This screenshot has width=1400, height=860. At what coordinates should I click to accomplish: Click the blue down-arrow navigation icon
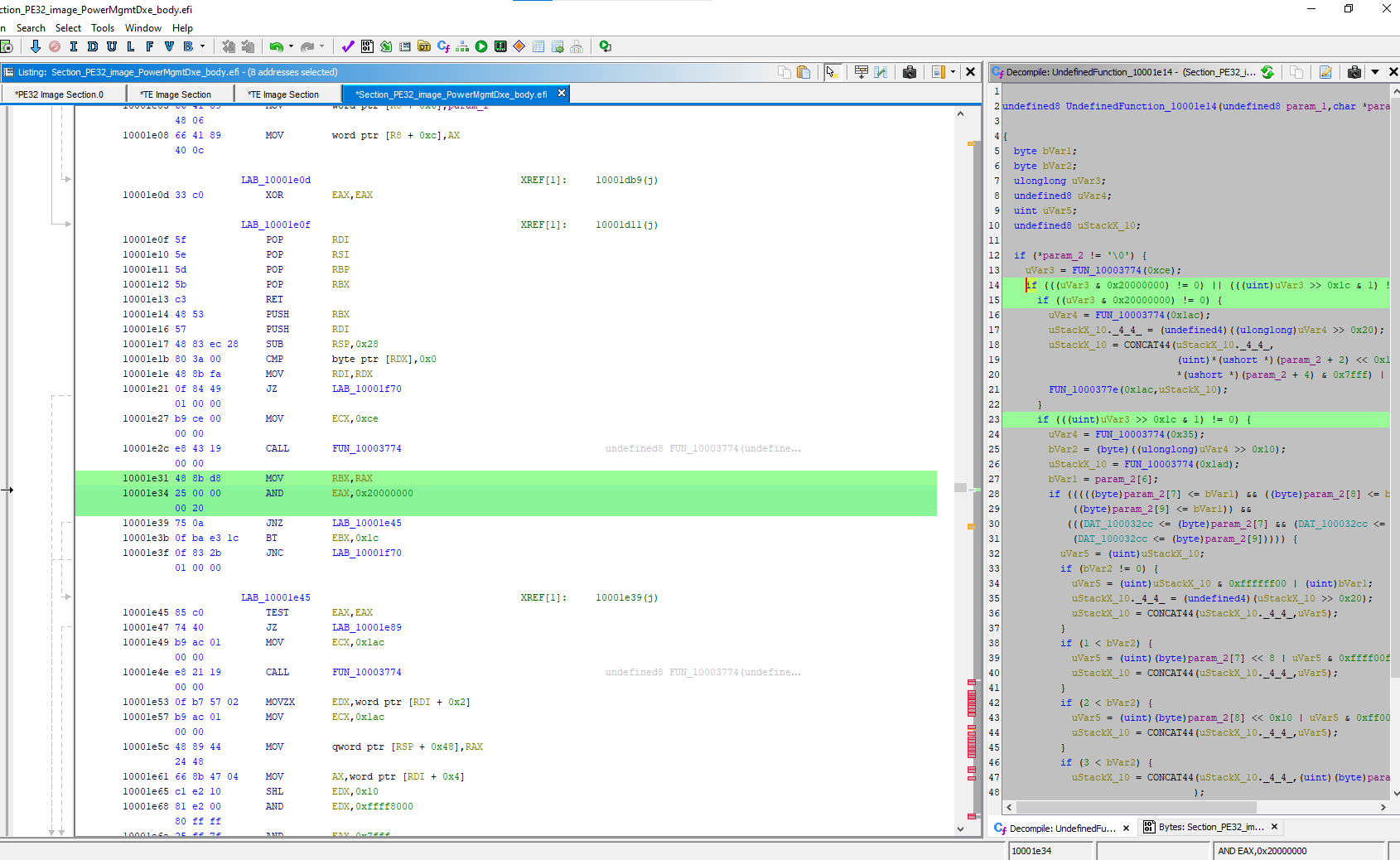click(35, 46)
